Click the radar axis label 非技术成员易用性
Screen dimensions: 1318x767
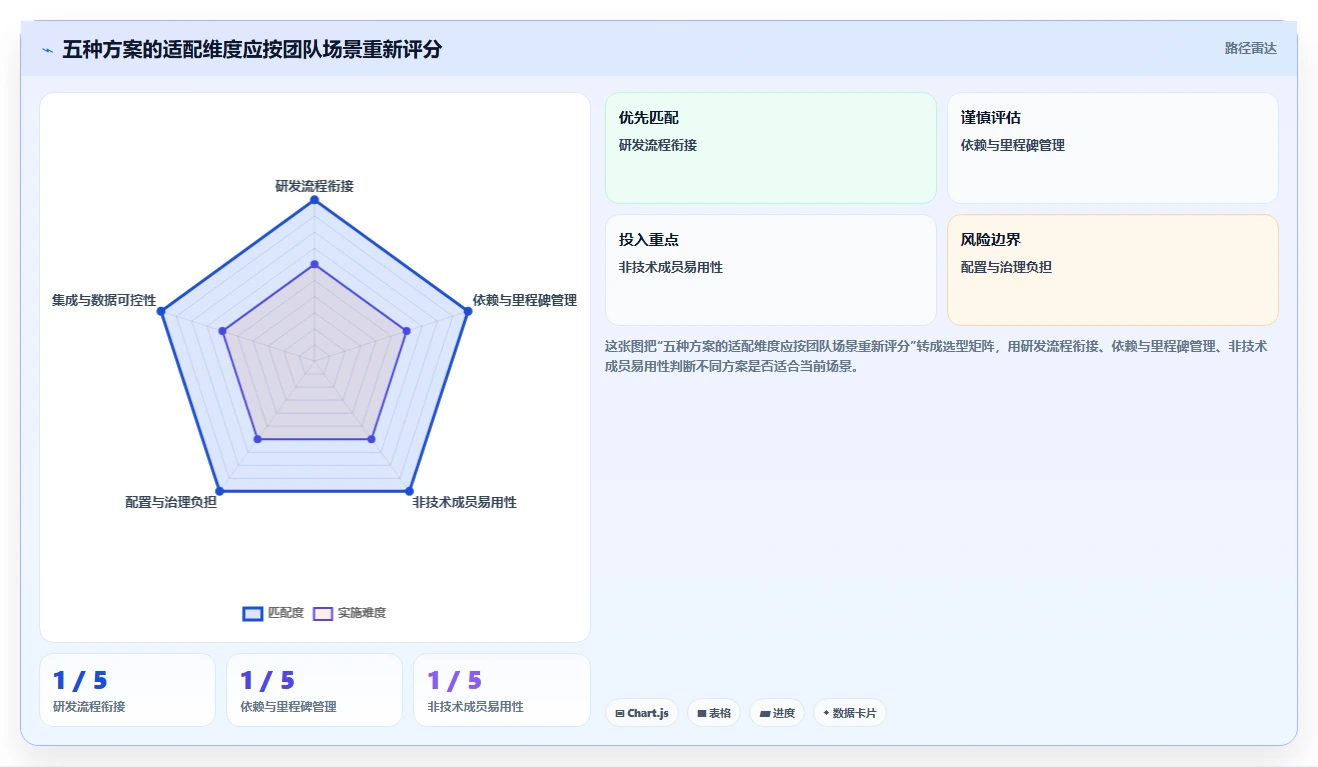pyautogui.click(x=464, y=502)
